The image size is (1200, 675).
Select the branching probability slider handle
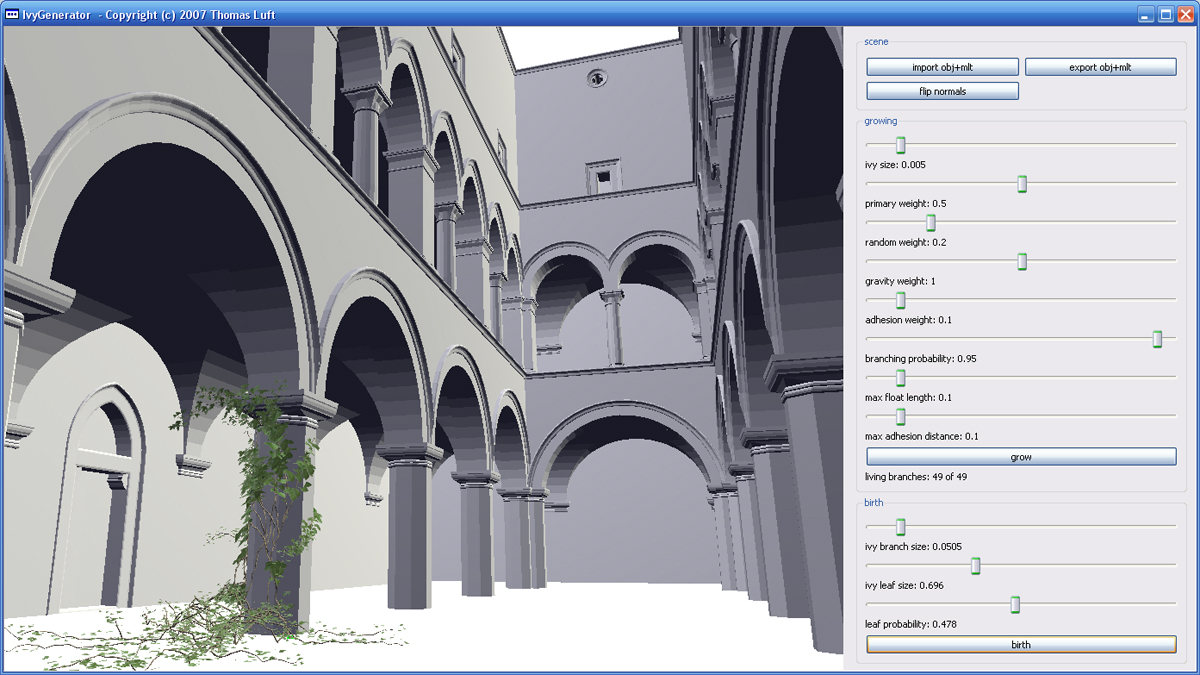(x=1157, y=339)
